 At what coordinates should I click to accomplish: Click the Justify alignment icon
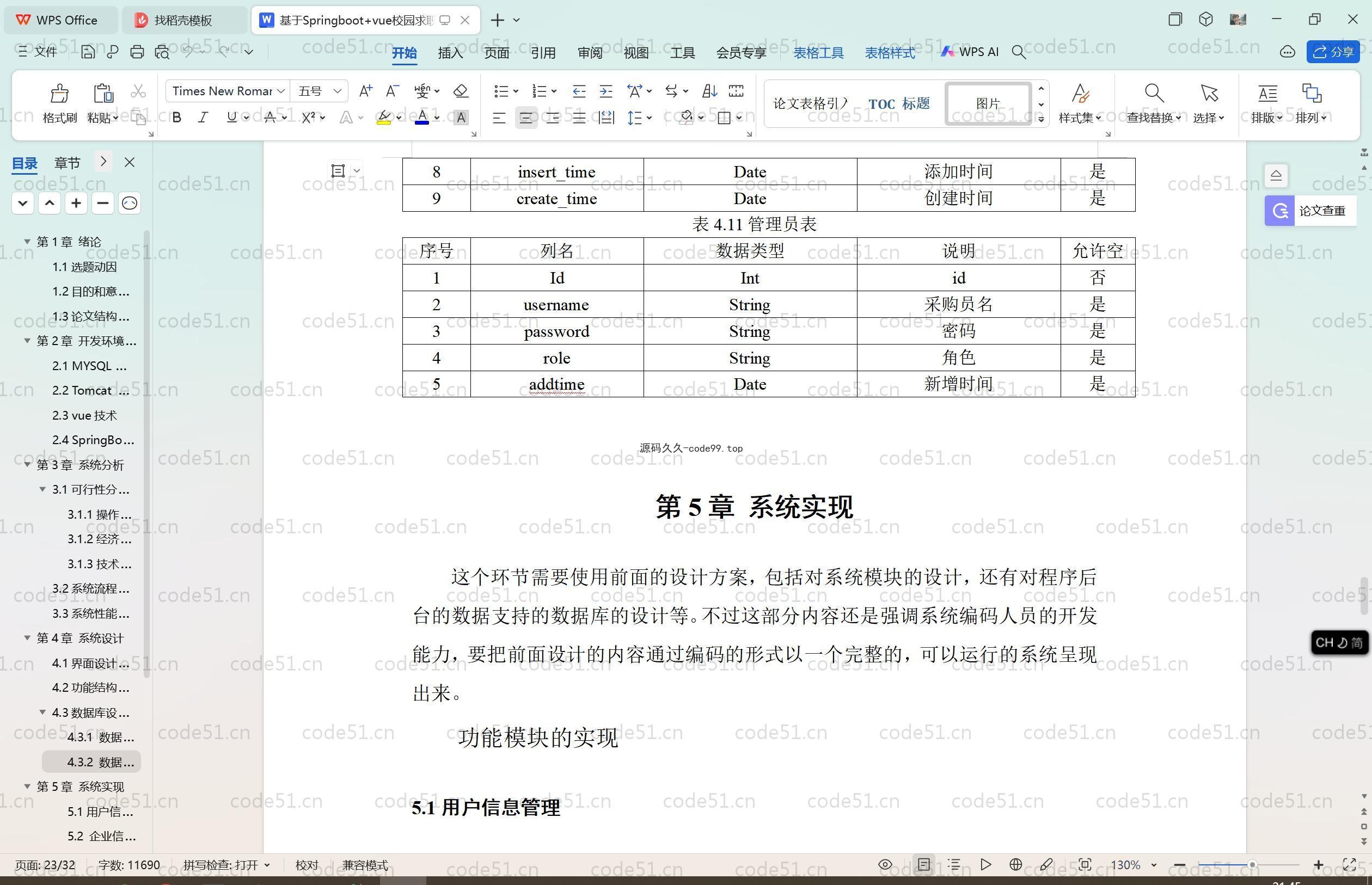point(579,118)
